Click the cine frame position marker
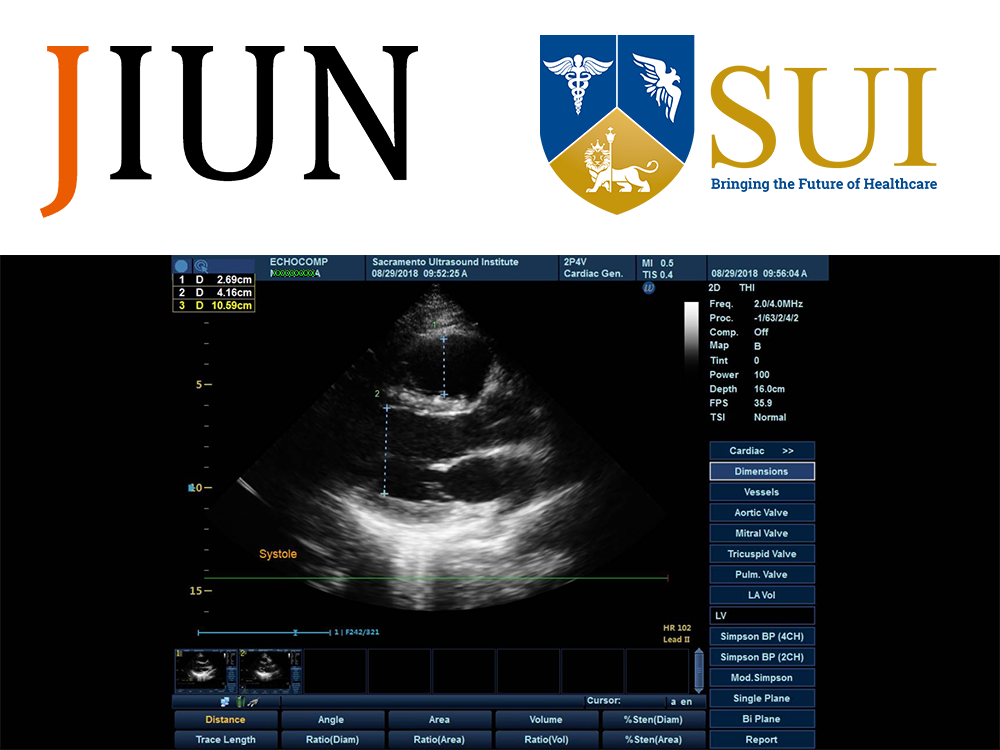The height and width of the screenshot is (750, 1000). 295,633
